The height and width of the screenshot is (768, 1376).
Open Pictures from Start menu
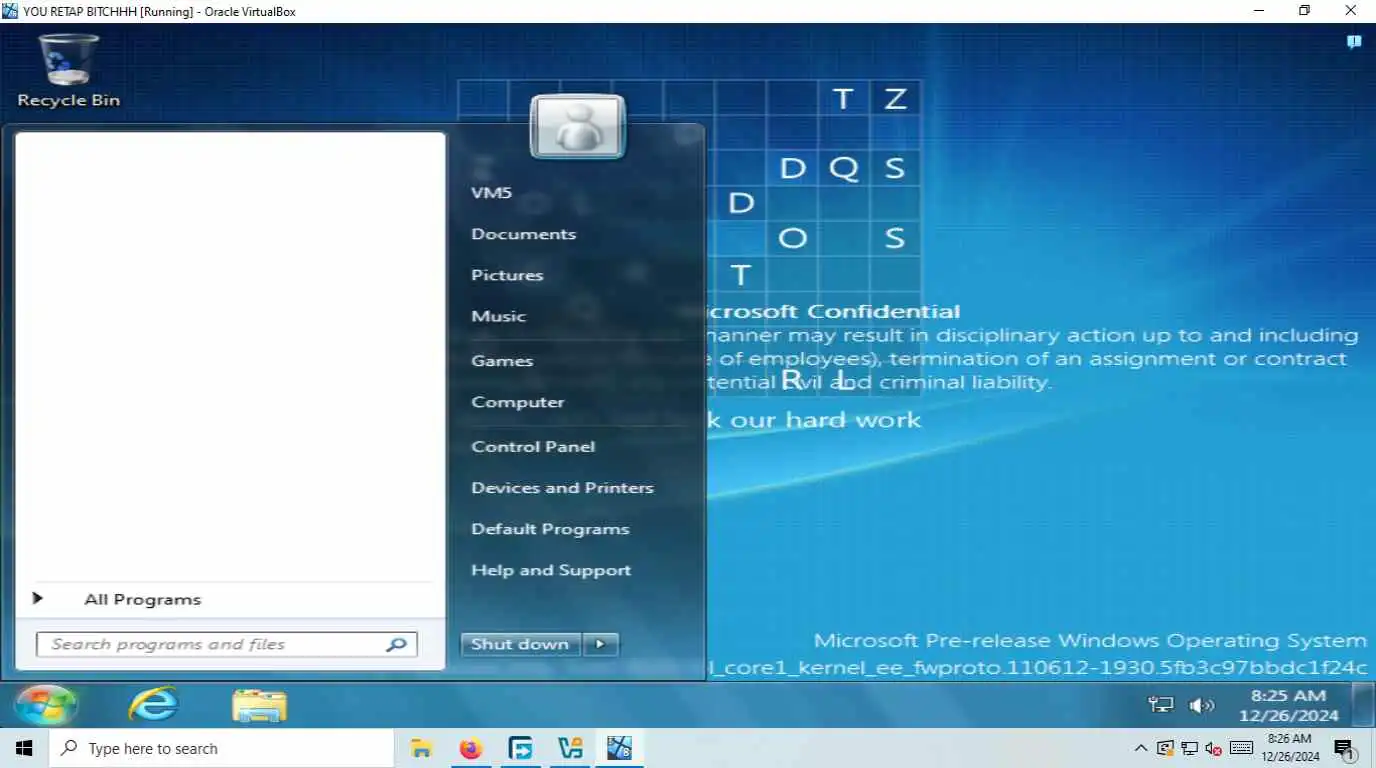[x=507, y=275]
